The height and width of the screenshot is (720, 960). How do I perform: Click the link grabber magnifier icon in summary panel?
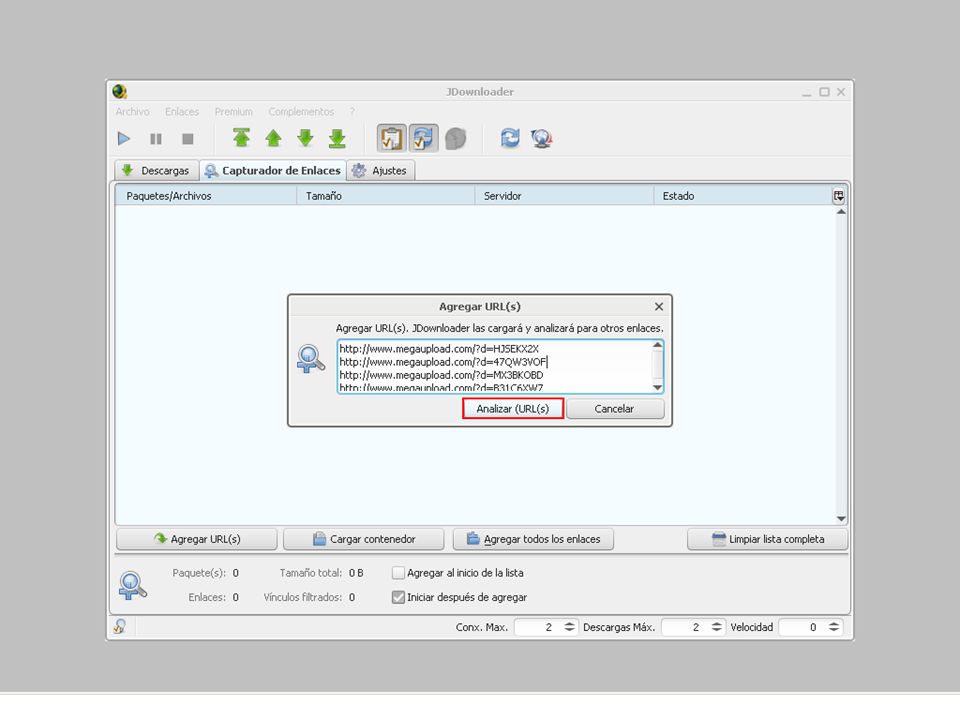coord(132,585)
